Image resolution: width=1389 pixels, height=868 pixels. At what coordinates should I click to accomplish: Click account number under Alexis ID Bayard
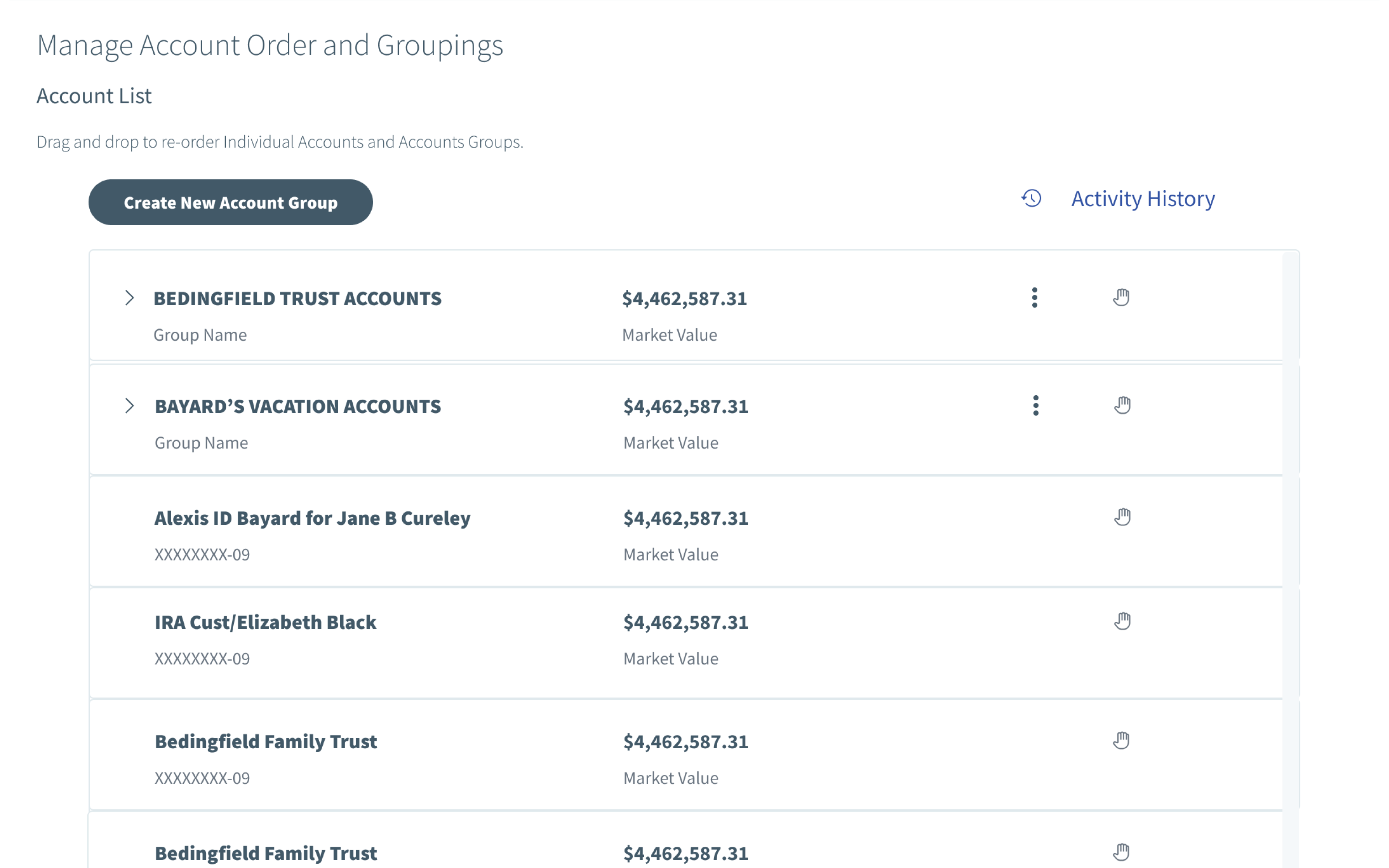pyautogui.click(x=202, y=554)
